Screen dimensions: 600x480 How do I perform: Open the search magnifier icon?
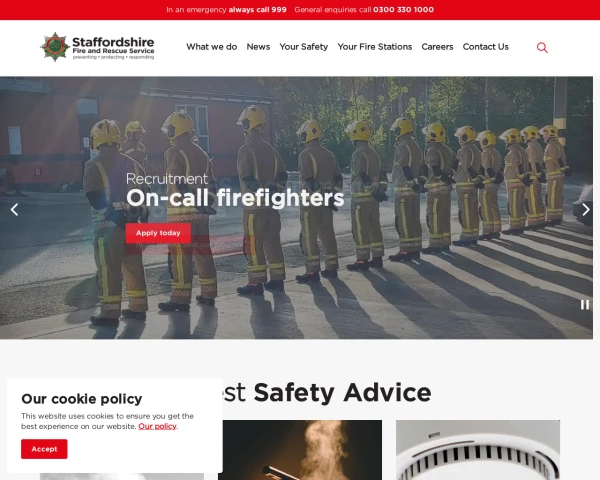coord(542,47)
